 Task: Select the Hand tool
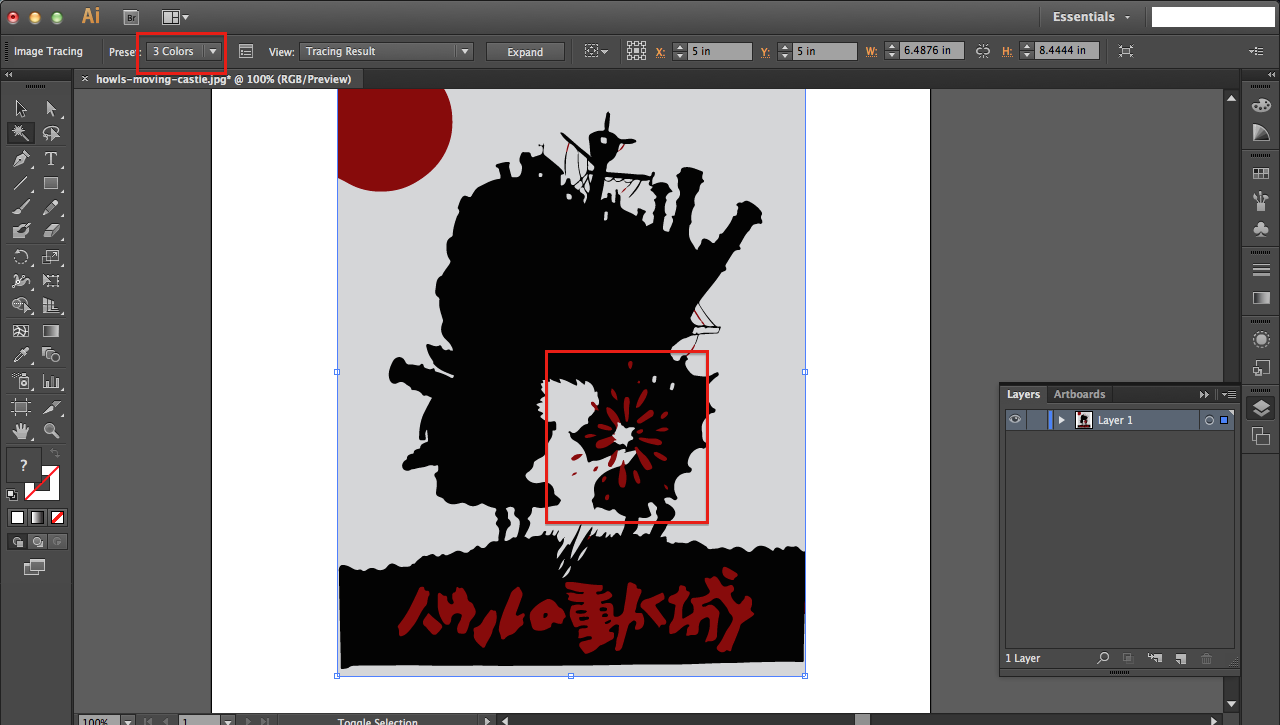(21, 431)
